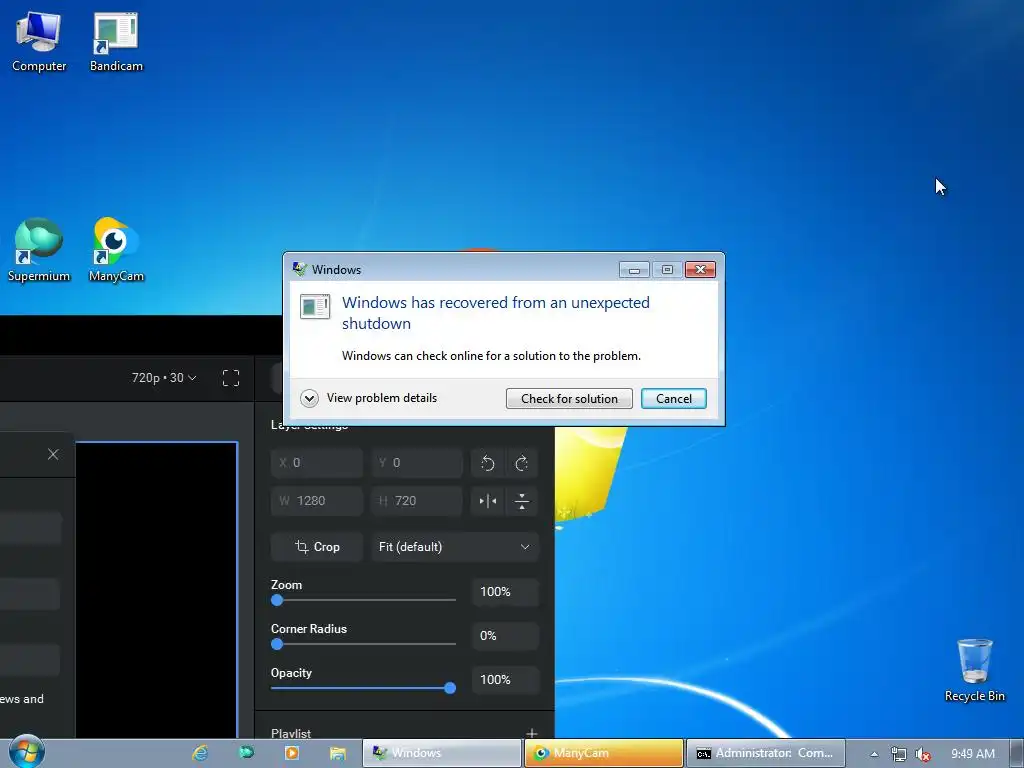1024x768 pixels.
Task: Select the Recycle Bin icon
Action: click(974, 670)
